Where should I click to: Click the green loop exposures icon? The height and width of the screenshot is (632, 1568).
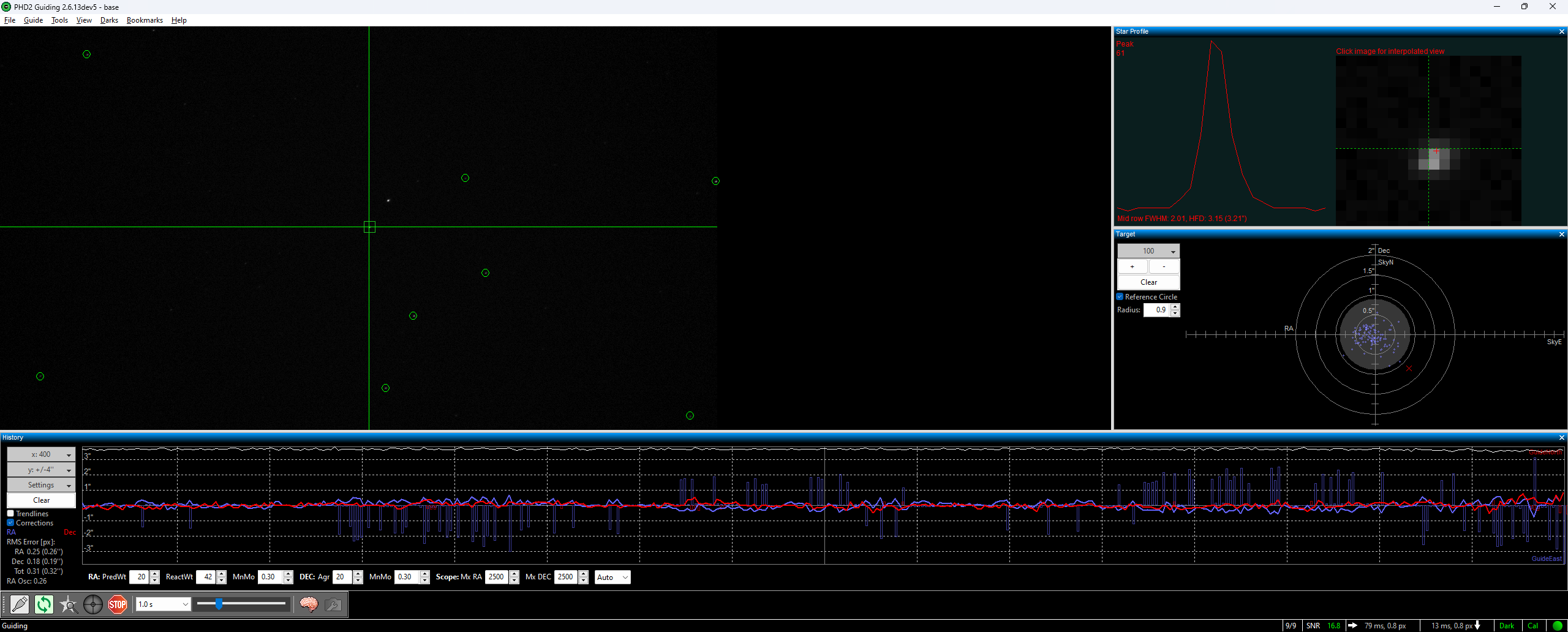pyautogui.click(x=44, y=604)
